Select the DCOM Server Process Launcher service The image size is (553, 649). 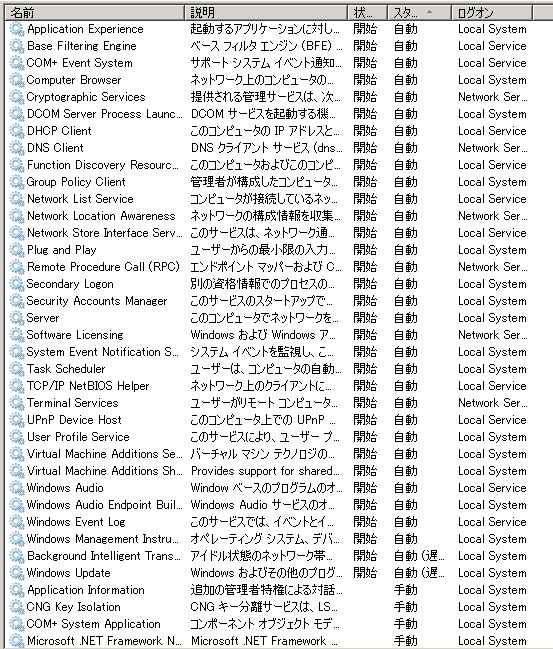tap(104, 114)
